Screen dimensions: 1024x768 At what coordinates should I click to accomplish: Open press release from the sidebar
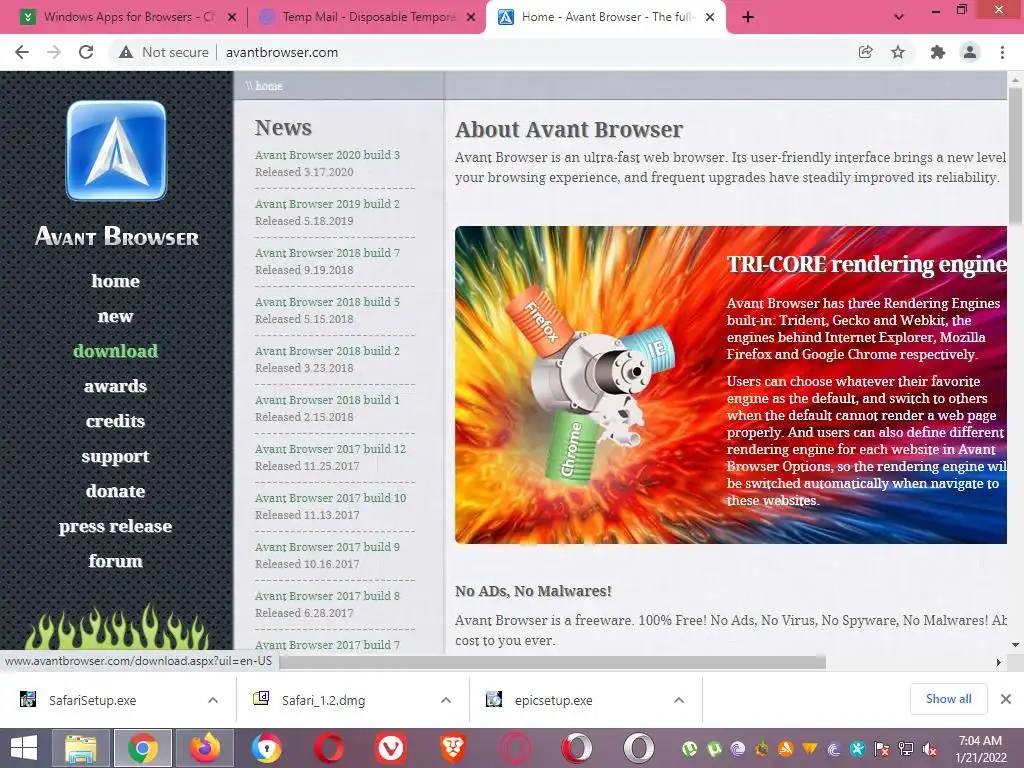[116, 526]
